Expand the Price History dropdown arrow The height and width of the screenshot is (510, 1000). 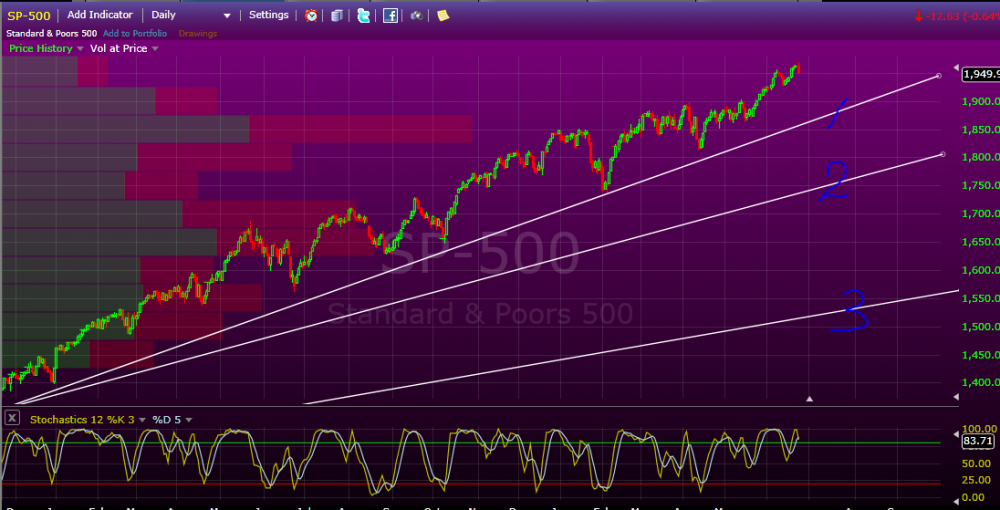click(80, 49)
